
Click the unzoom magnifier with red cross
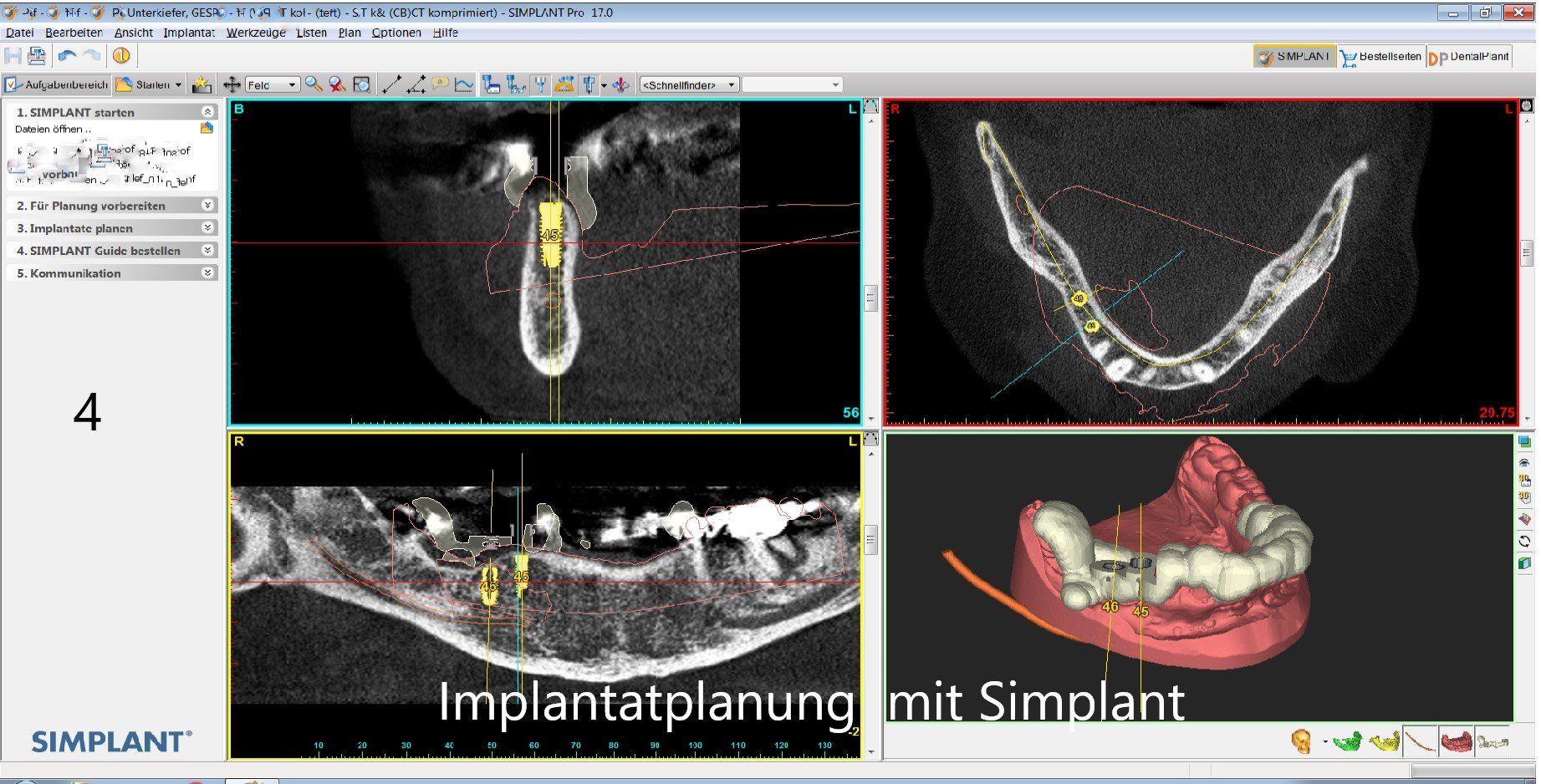(337, 84)
